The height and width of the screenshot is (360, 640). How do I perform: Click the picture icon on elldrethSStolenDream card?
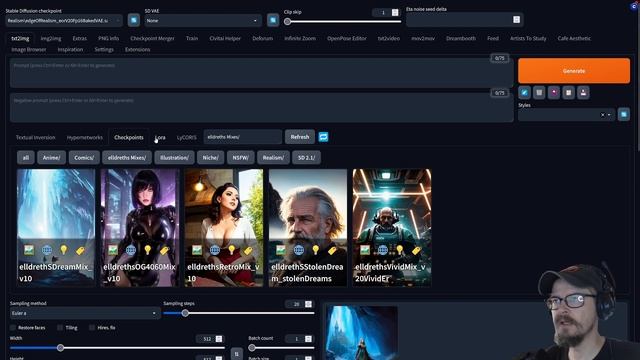pyautogui.click(x=281, y=250)
